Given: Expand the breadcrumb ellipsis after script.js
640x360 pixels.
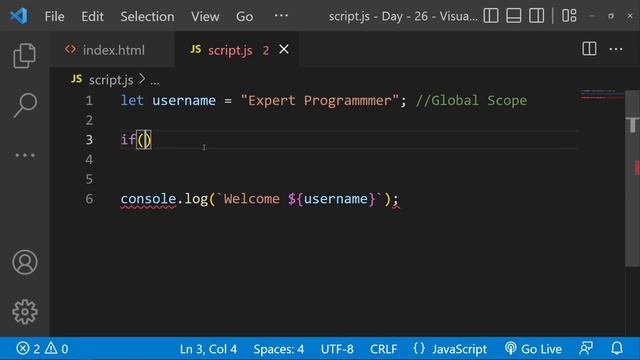Looking at the screenshot, I should pyautogui.click(x=155, y=81).
